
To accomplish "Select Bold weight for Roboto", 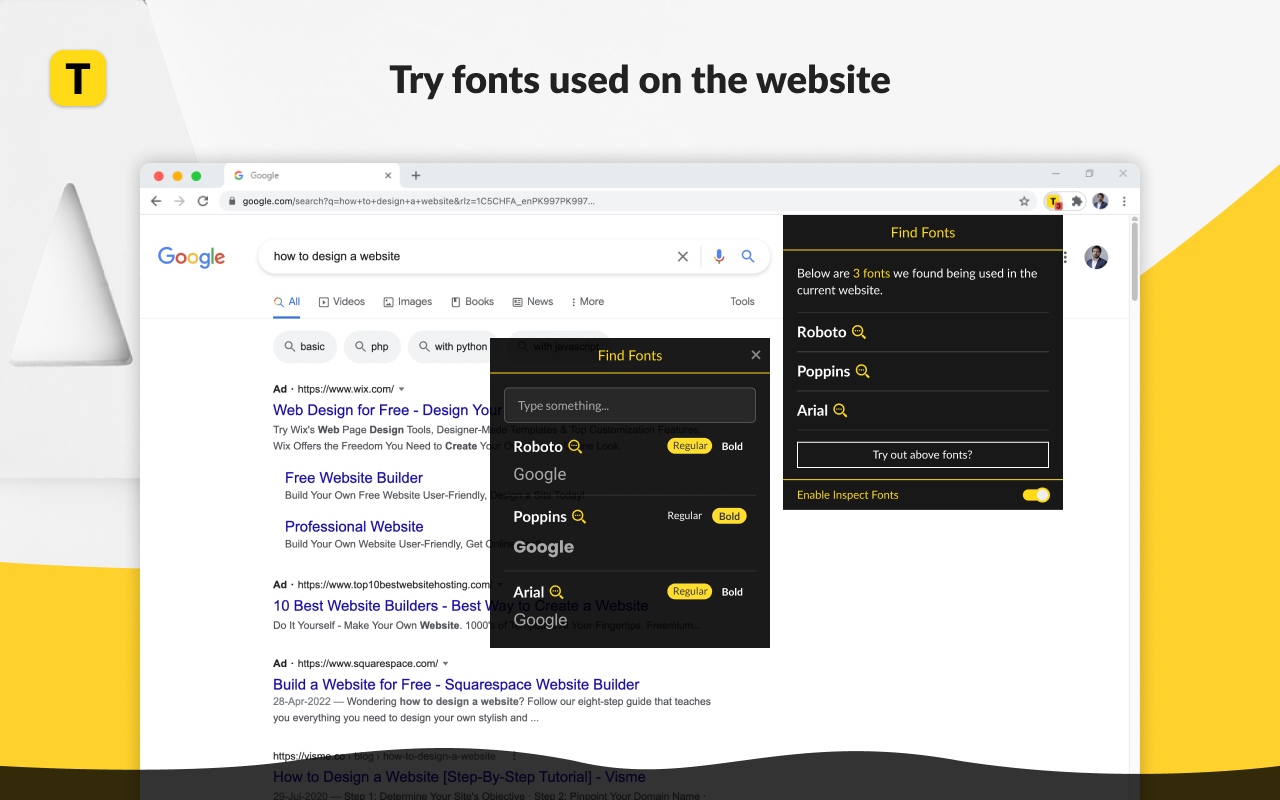I will [x=732, y=446].
